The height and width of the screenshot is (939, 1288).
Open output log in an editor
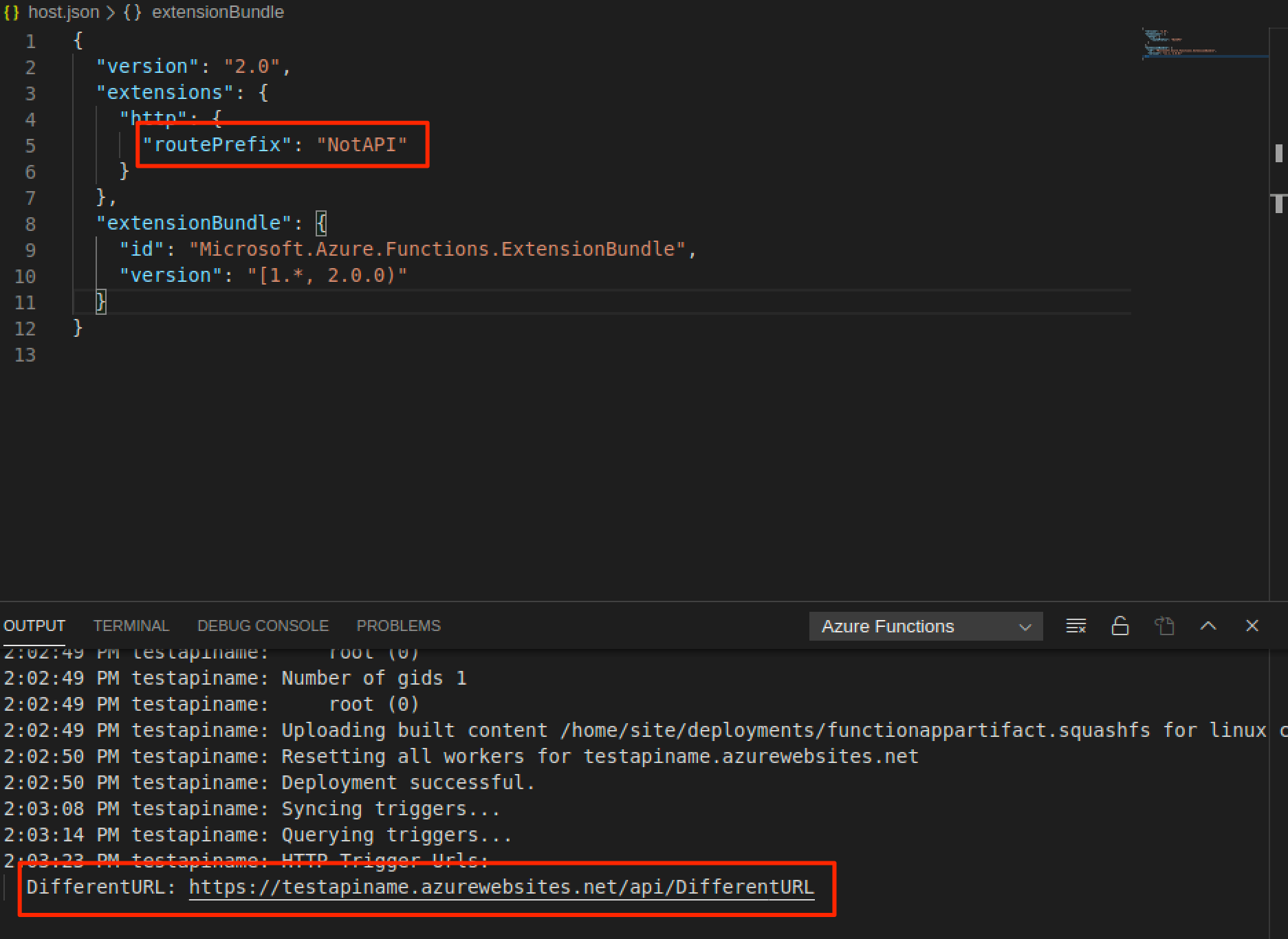1164,626
